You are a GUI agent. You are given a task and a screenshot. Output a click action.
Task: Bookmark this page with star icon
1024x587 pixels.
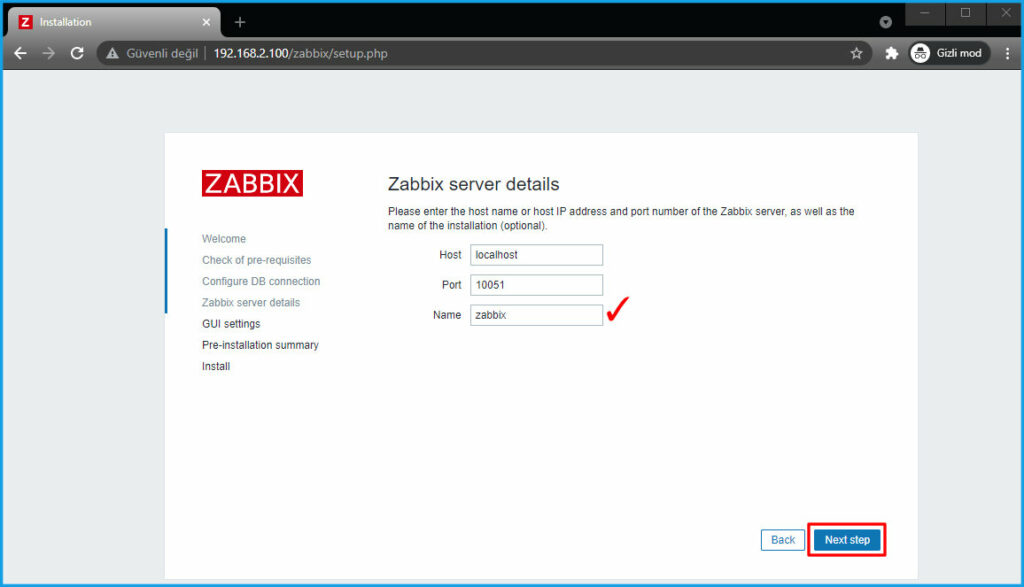click(856, 54)
